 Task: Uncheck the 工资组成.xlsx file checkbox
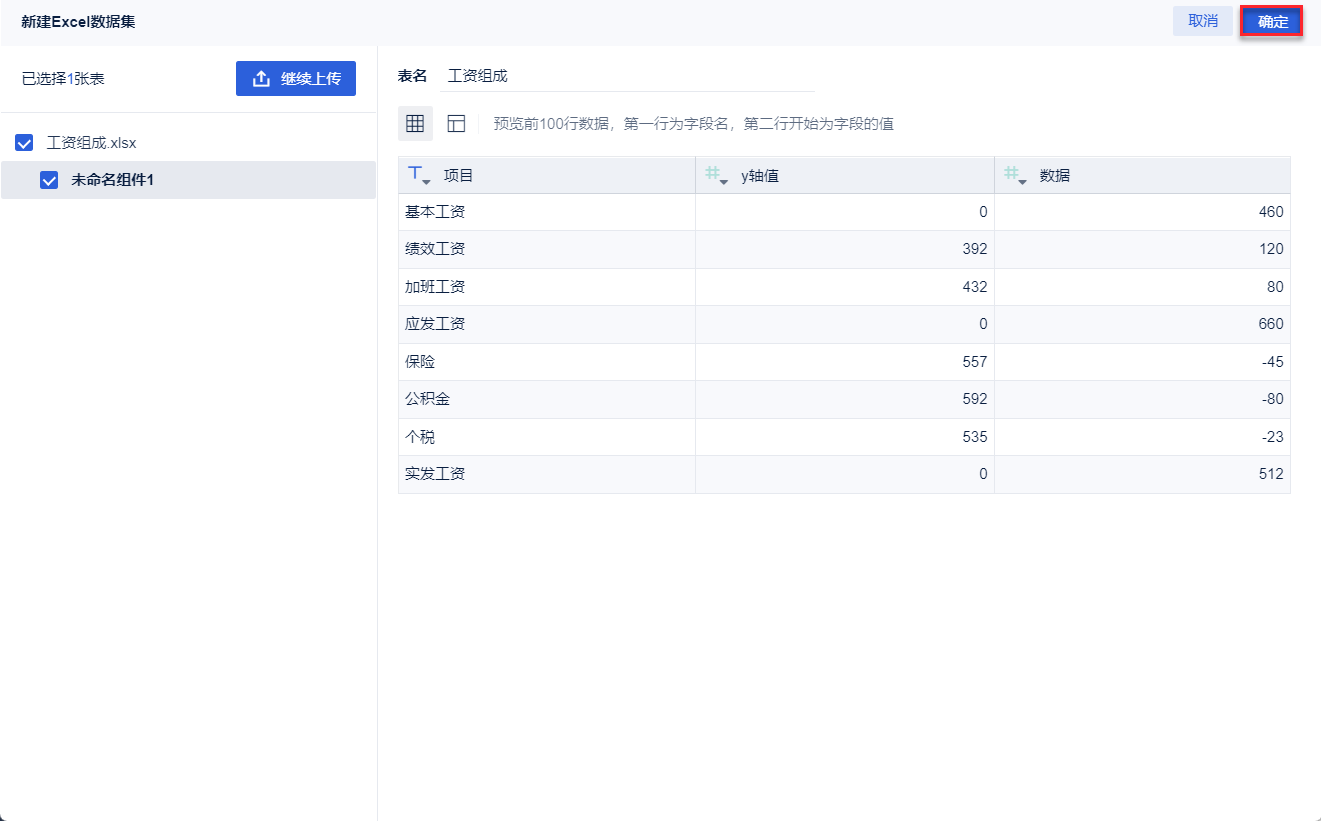[x=25, y=143]
